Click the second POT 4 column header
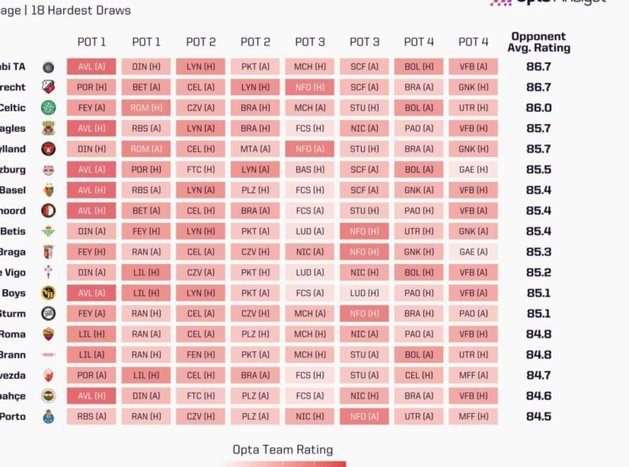 tap(473, 42)
